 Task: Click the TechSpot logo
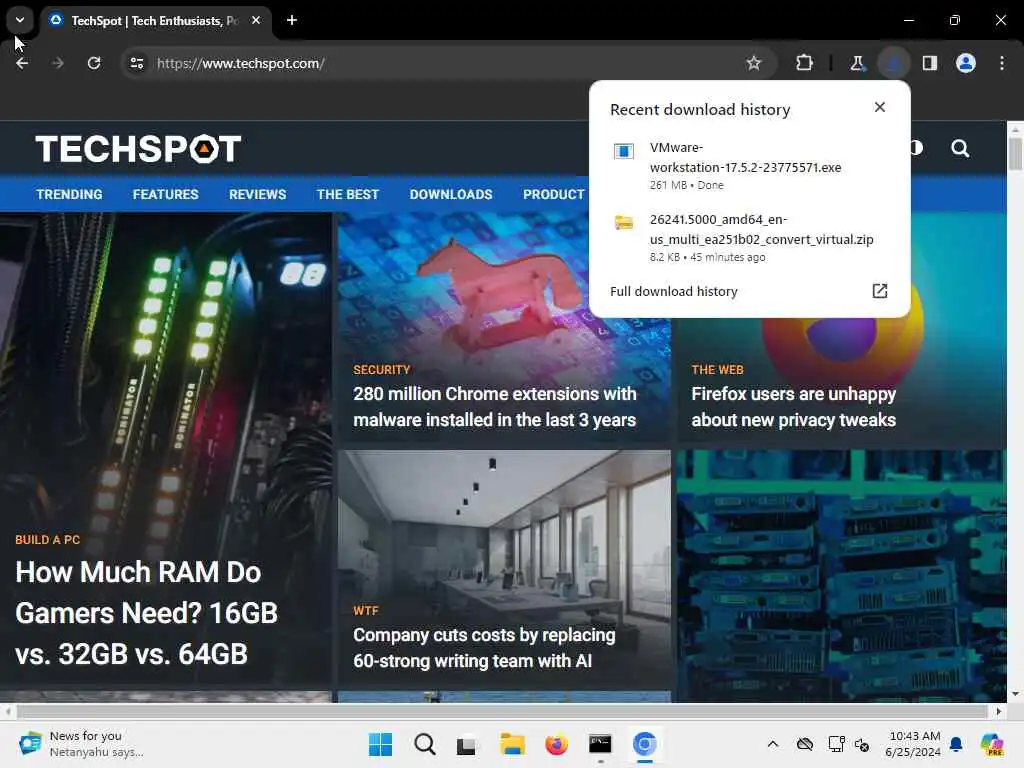coord(138,149)
